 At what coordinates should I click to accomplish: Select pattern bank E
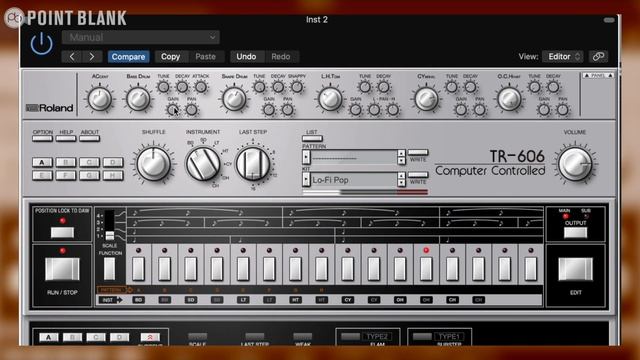click(x=42, y=176)
